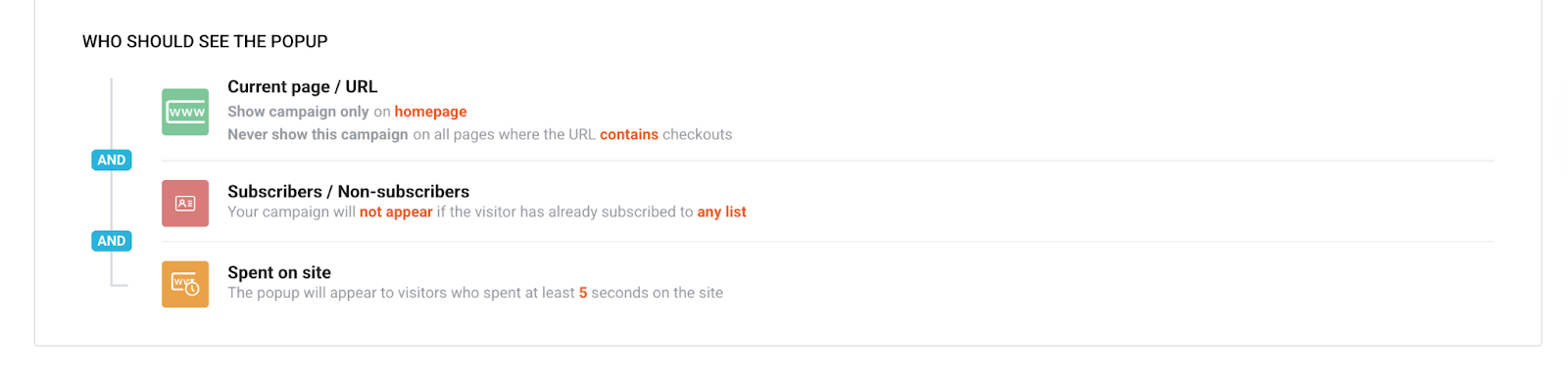Edit the 'not appear' subscriber setting

[396, 211]
